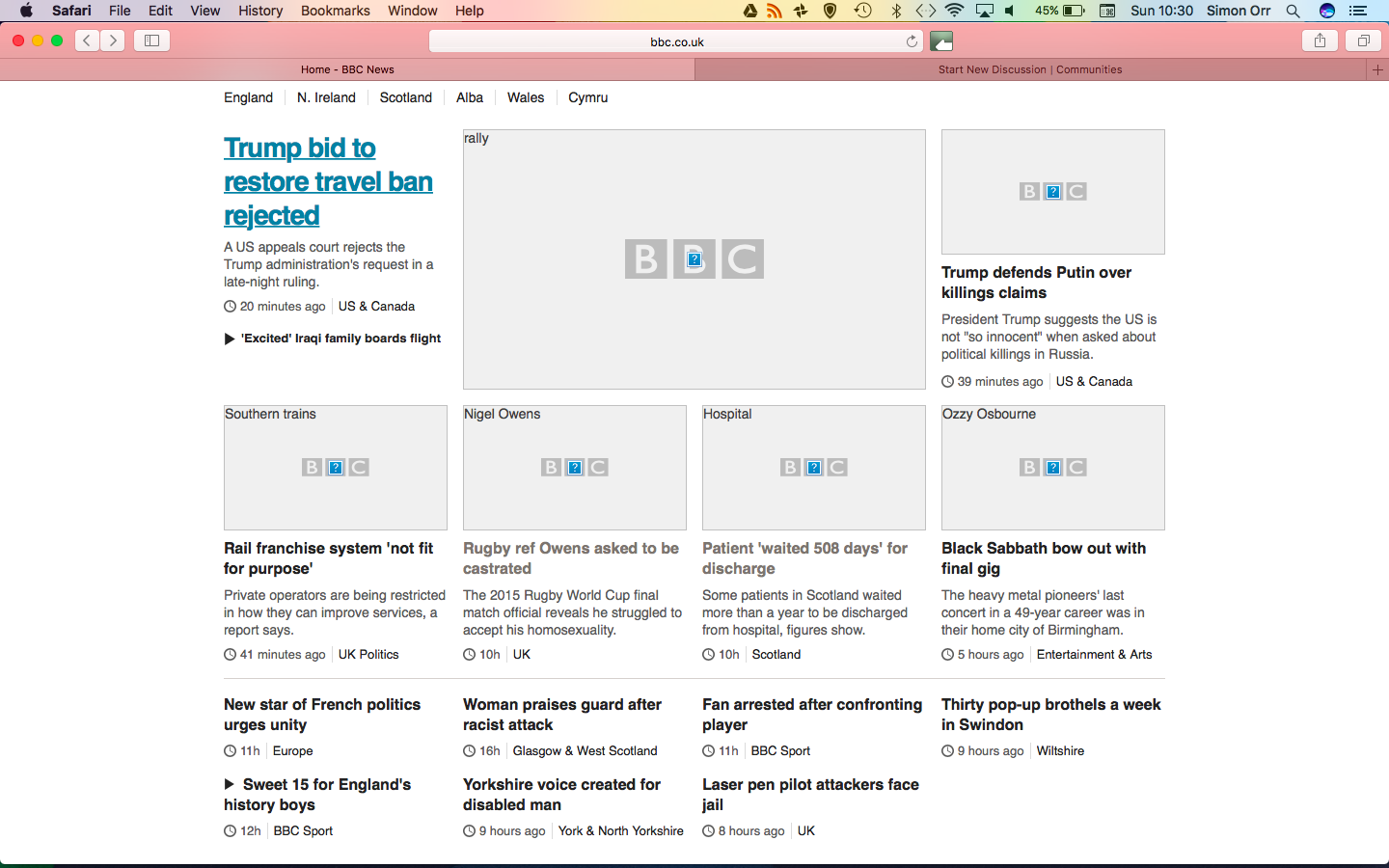Screen dimensions: 1389x868
Task: Open Spotlight search
Action: click(1293, 11)
